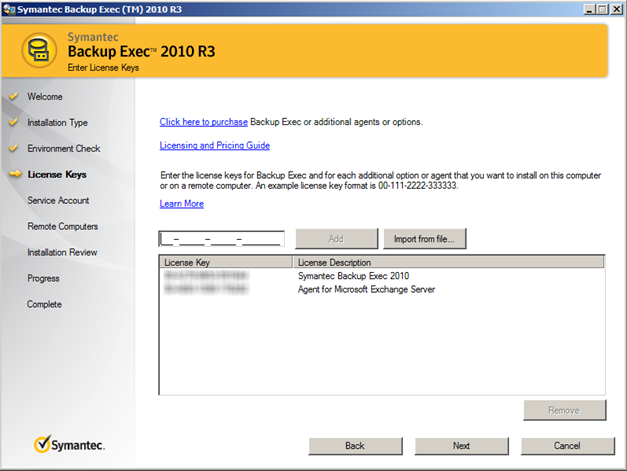627x471 pixels.
Task: Close the Backup Exec installer window
Action: pyautogui.click(x=617, y=9)
